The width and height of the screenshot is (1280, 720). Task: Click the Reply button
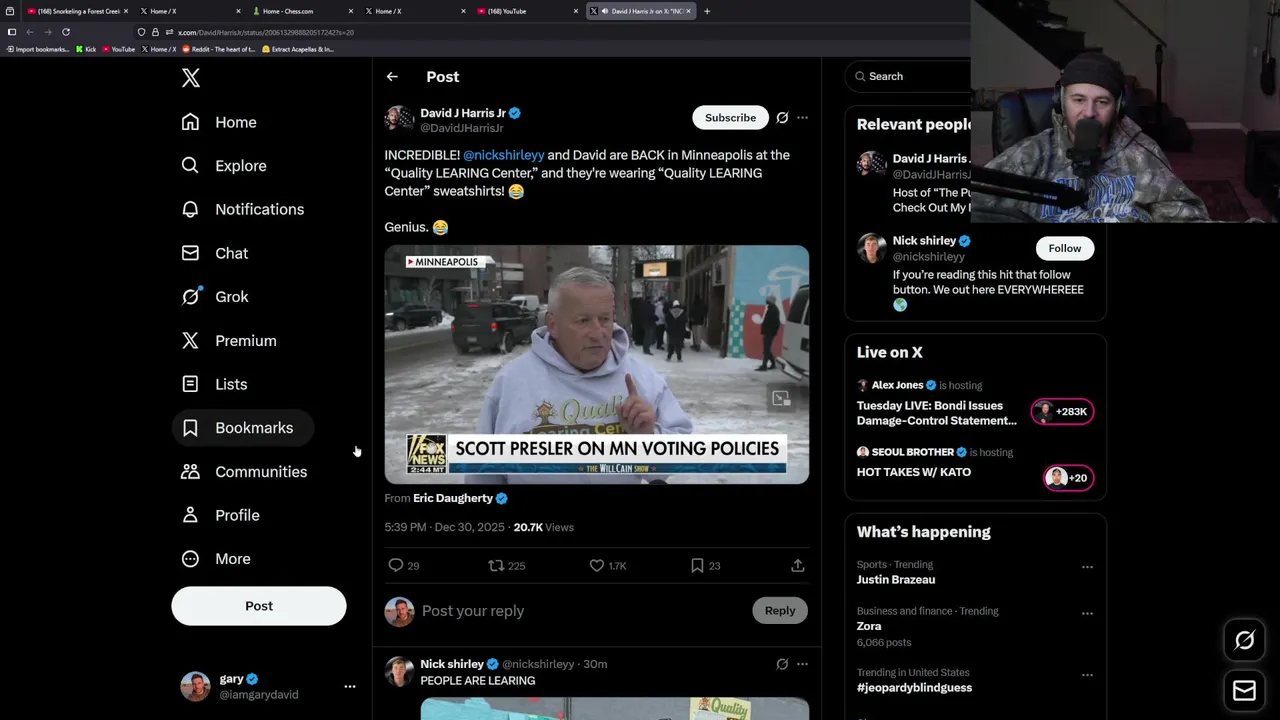(780, 611)
